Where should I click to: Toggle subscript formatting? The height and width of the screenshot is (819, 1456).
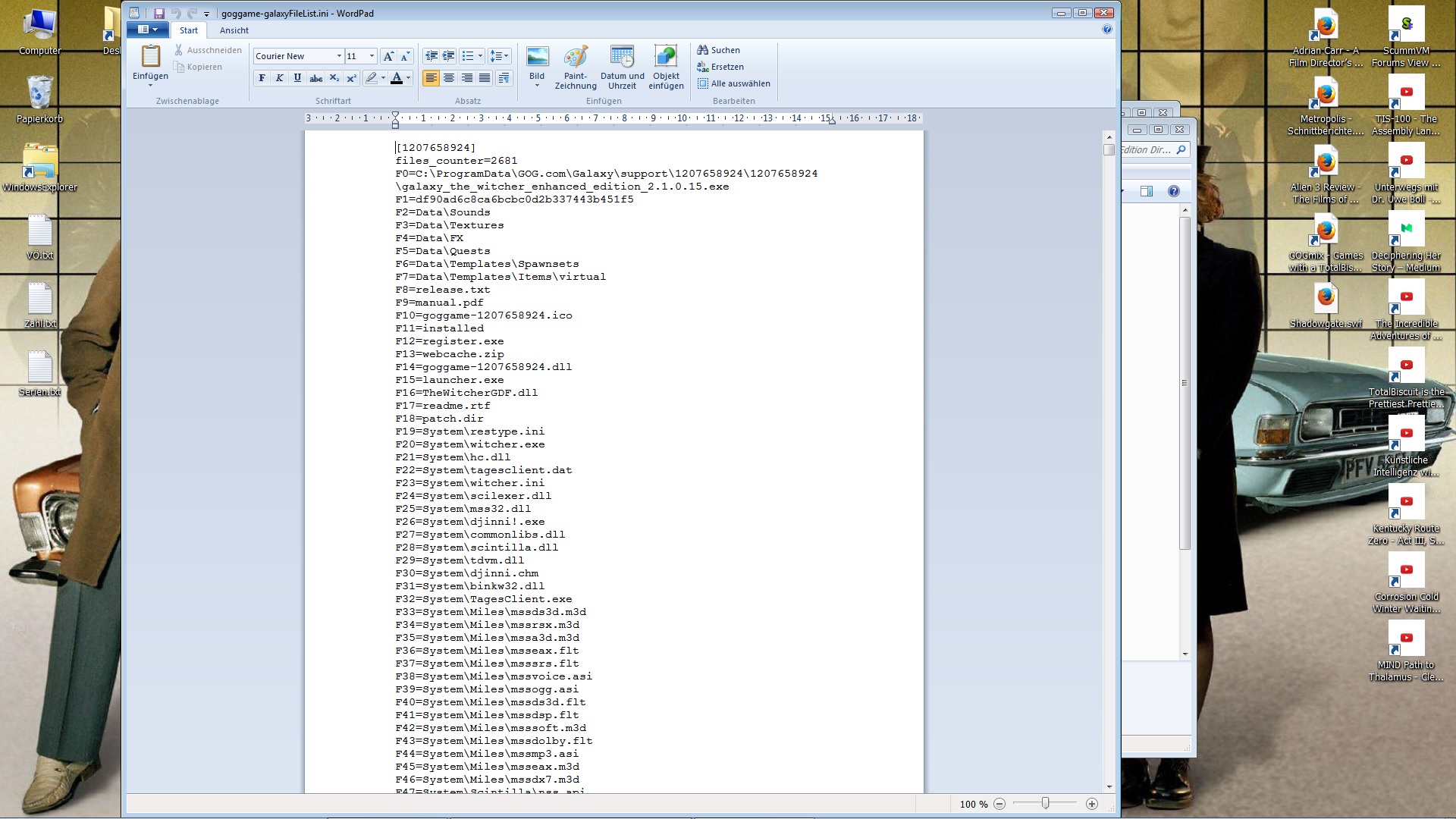tap(334, 78)
